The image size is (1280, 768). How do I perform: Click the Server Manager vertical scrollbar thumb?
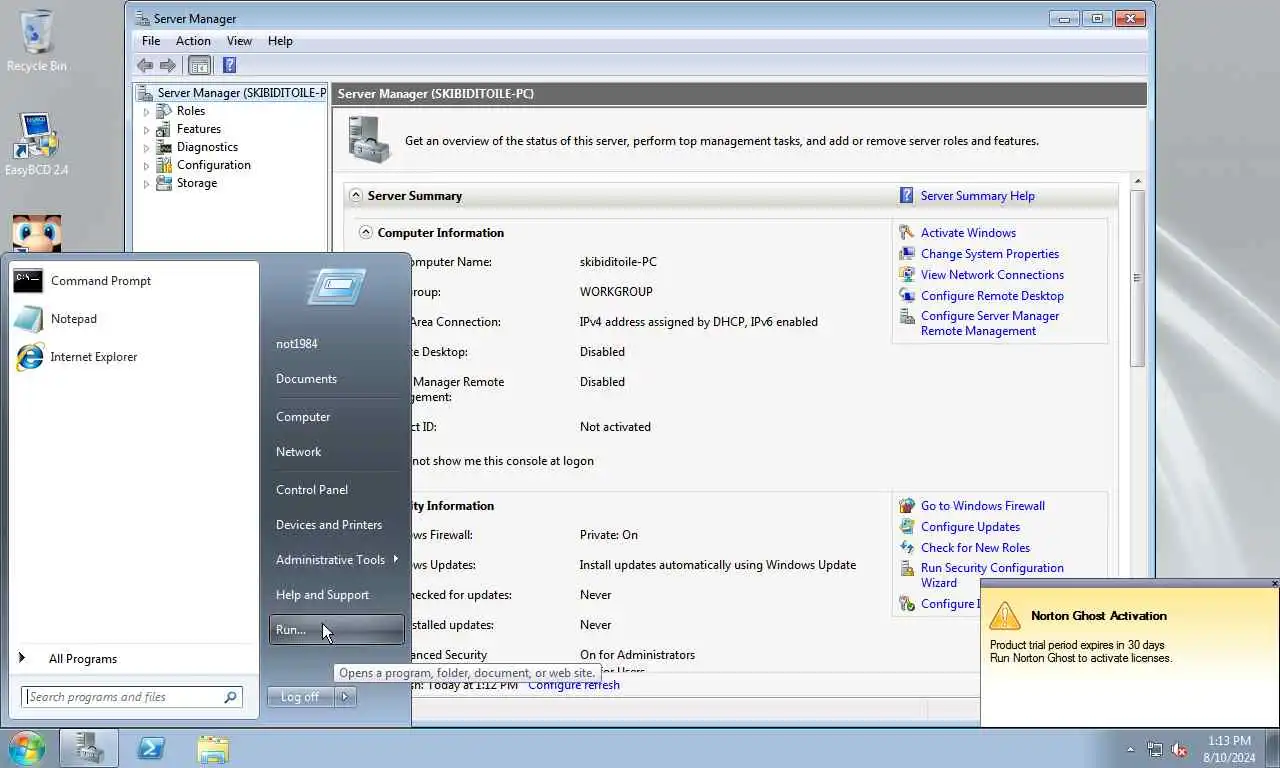1137,278
